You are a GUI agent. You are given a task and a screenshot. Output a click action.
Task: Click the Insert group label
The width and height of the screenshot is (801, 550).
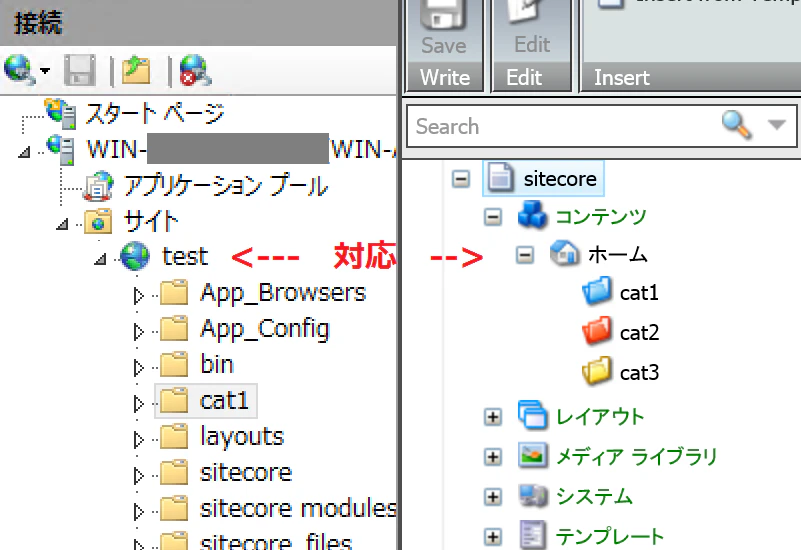[622, 78]
